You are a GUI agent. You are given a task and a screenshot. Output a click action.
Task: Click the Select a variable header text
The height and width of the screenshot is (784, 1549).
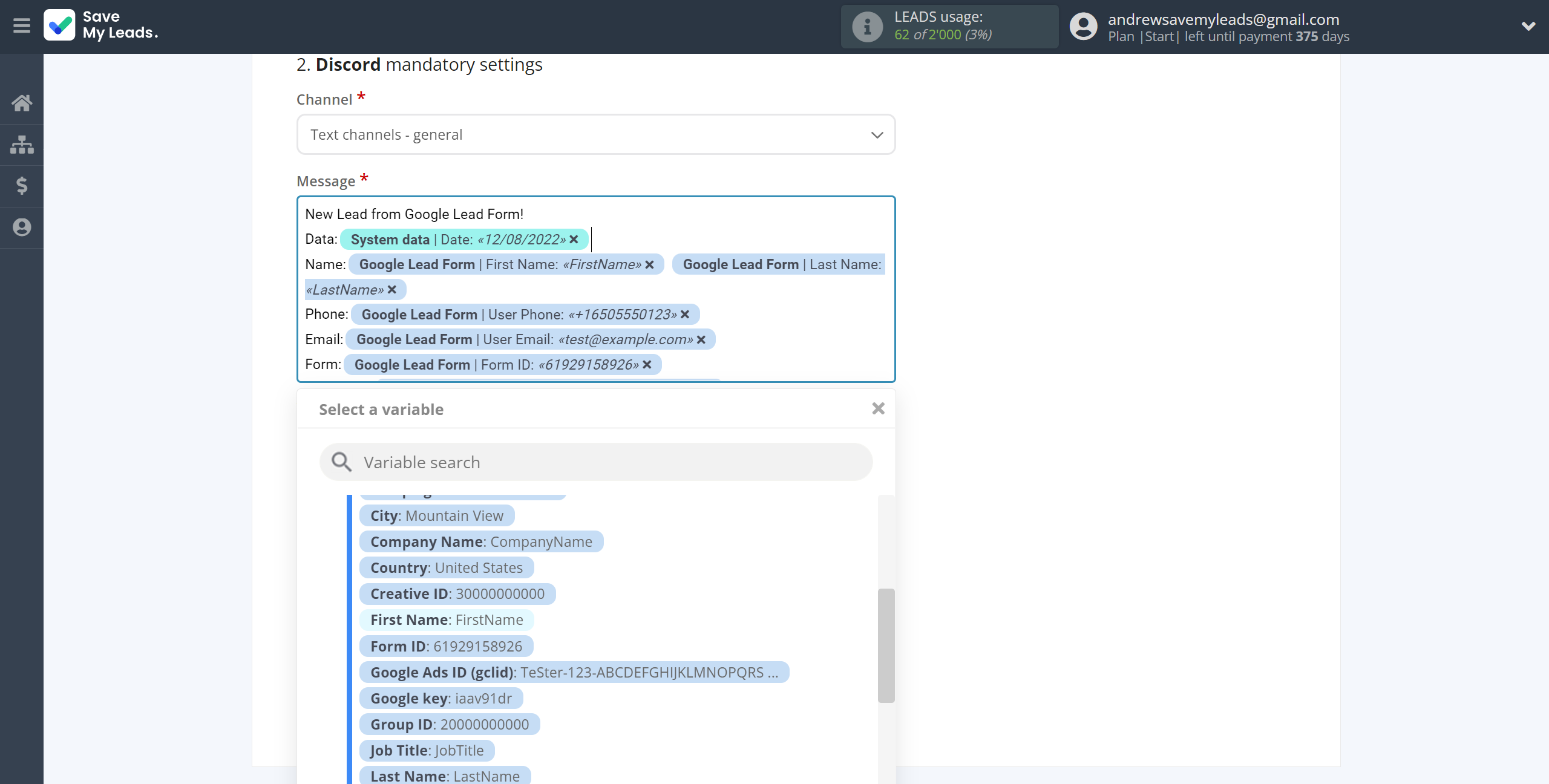(x=381, y=410)
